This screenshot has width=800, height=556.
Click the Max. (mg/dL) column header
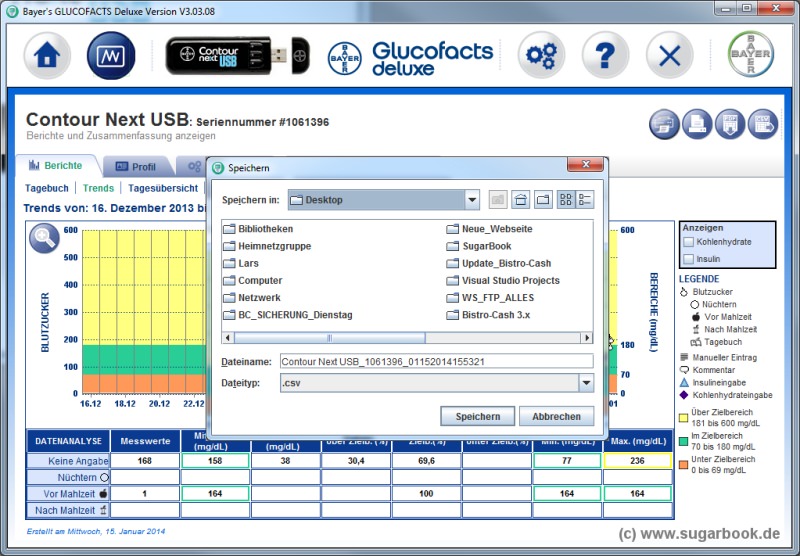pyautogui.click(x=638, y=441)
